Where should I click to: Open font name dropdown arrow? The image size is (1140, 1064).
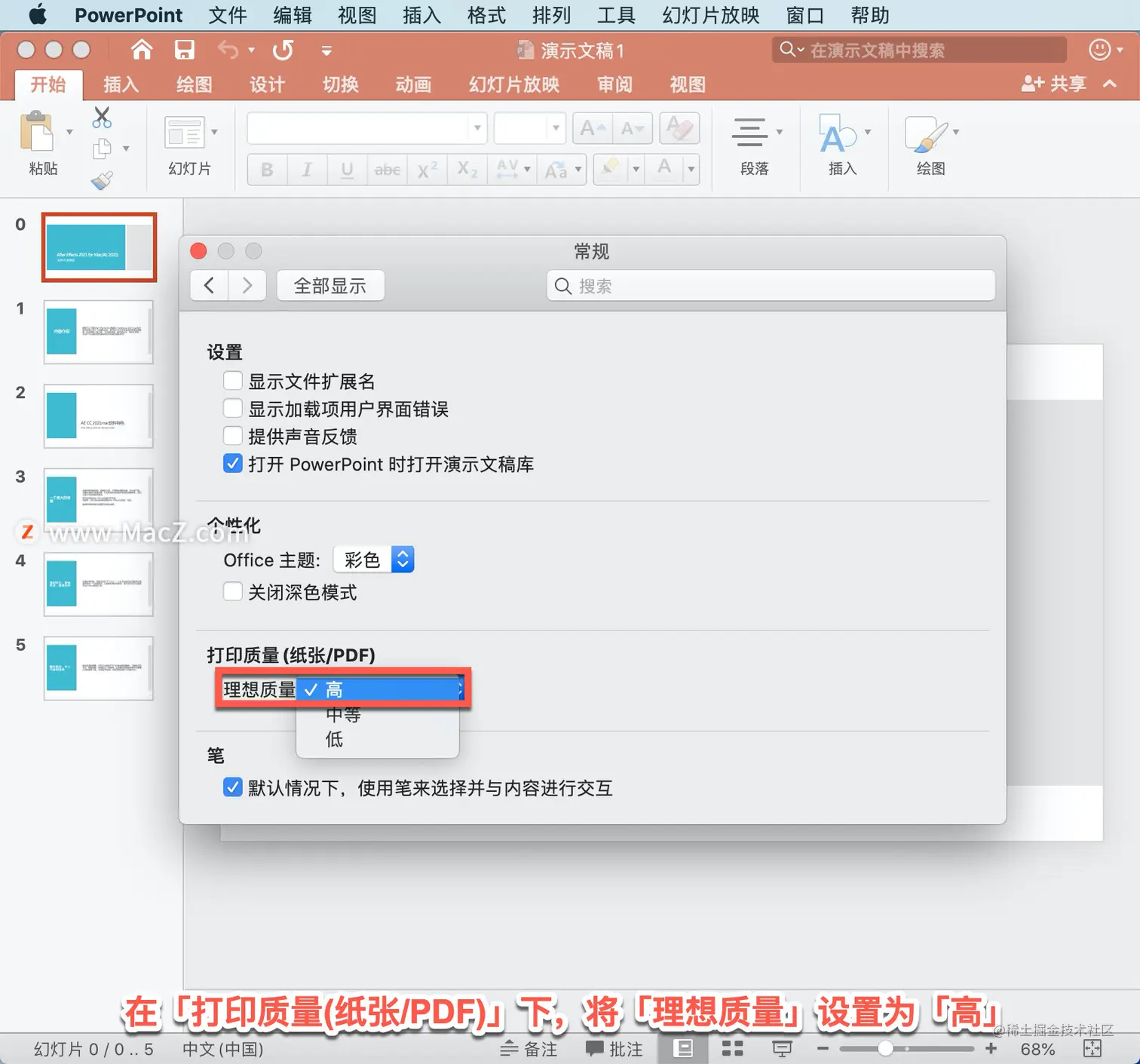(477, 128)
